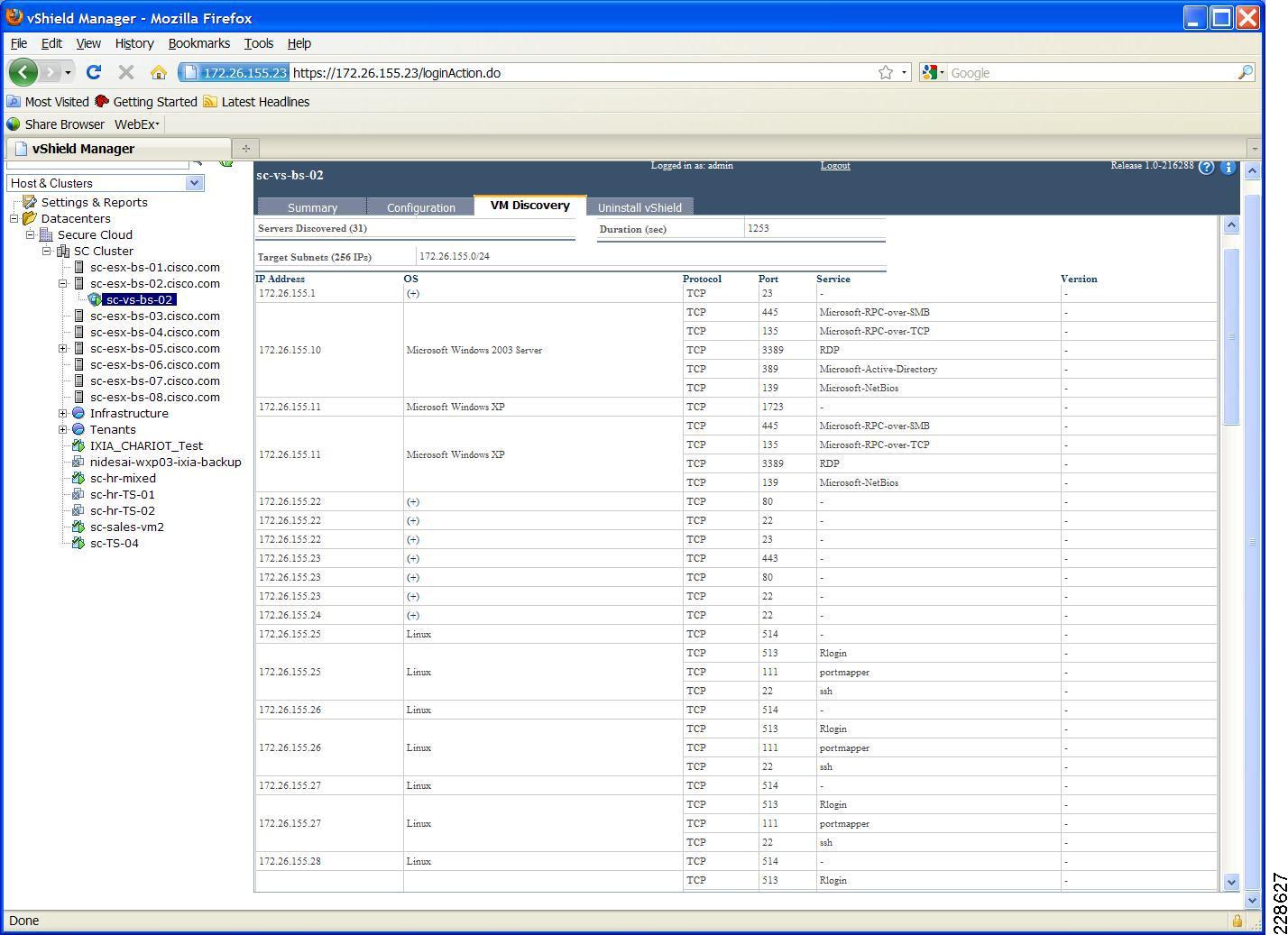
Task: Click the Datacenters folder icon
Action: pos(30,218)
